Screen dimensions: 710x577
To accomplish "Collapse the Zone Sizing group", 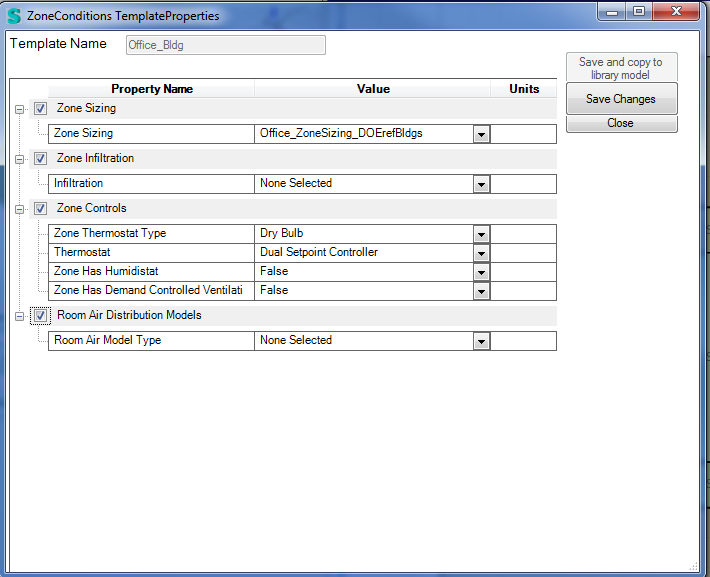I will coord(19,108).
